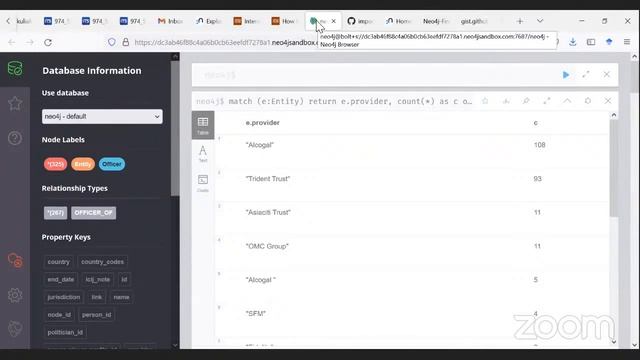Open a new browser tab
This screenshot has height=360, width=640.
click(520, 21)
